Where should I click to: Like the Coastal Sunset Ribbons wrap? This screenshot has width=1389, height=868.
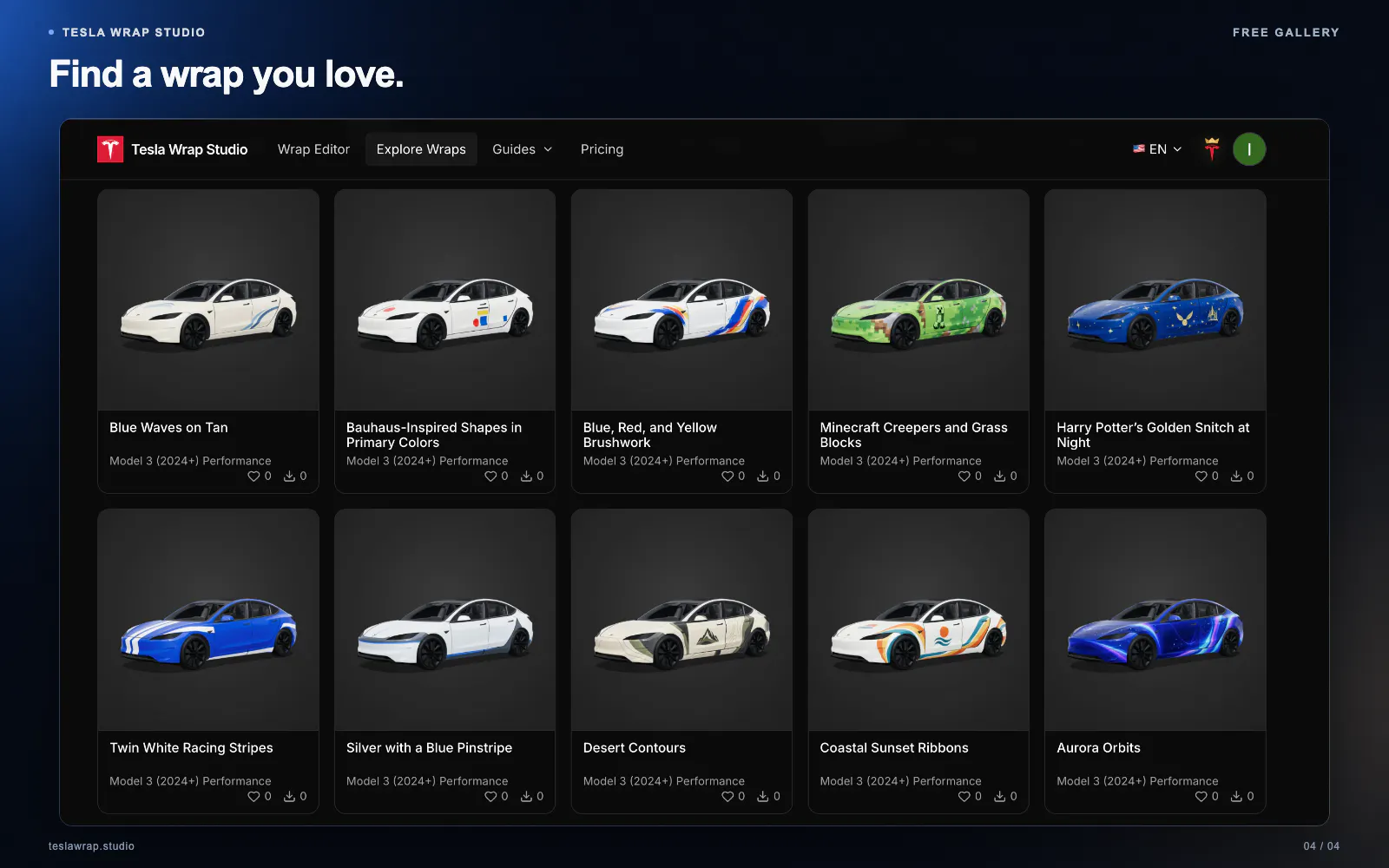click(964, 797)
